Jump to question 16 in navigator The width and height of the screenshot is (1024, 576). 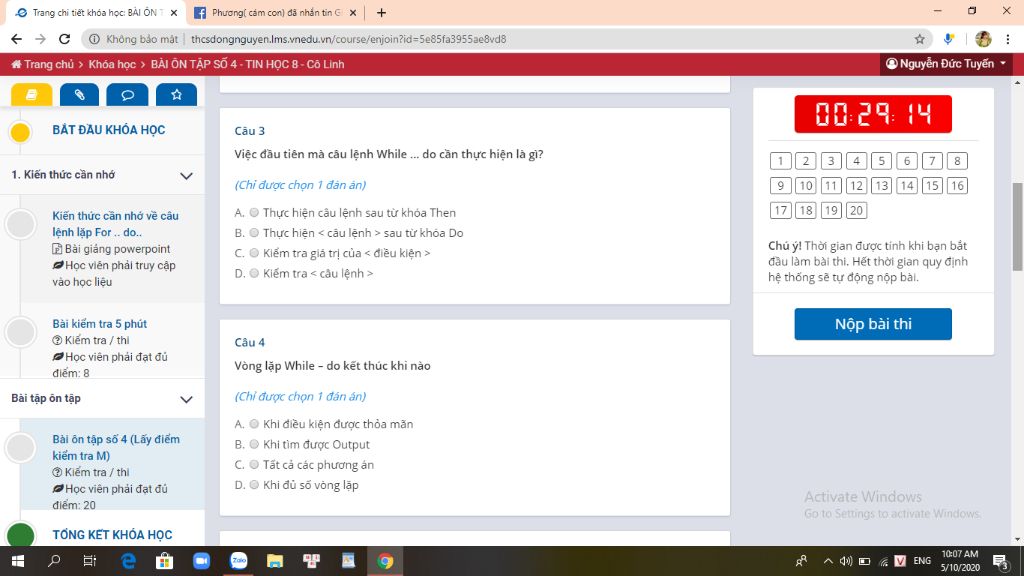point(957,185)
